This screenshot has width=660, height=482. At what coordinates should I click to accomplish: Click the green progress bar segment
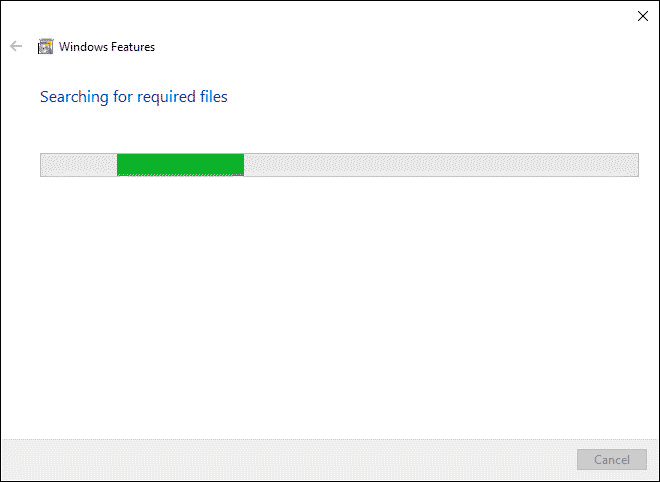click(x=180, y=165)
